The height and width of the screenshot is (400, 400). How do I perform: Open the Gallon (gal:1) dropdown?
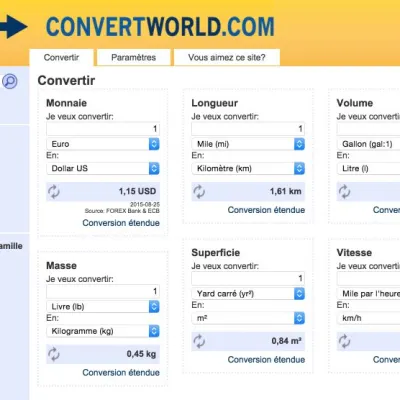tap(368, 144)
